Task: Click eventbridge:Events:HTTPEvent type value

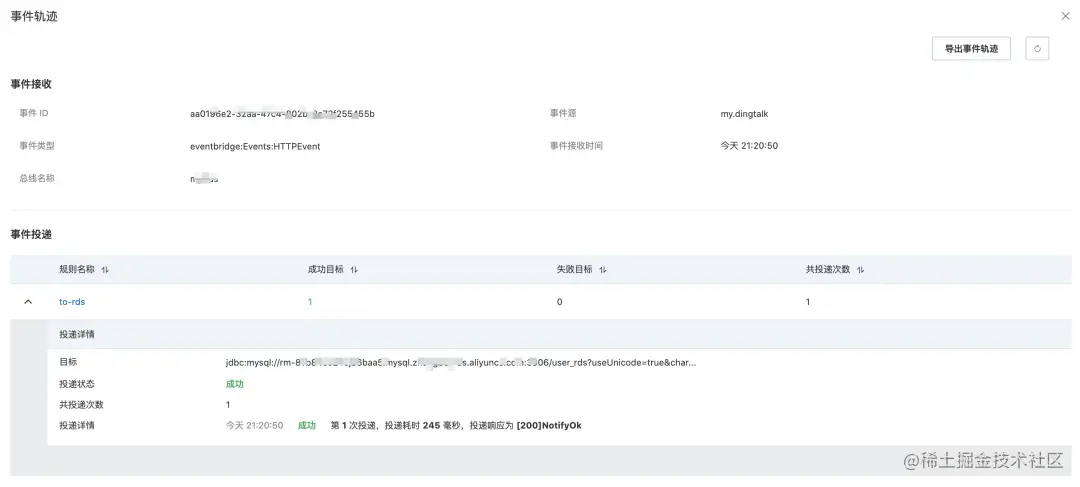Action: pos(255,146)
